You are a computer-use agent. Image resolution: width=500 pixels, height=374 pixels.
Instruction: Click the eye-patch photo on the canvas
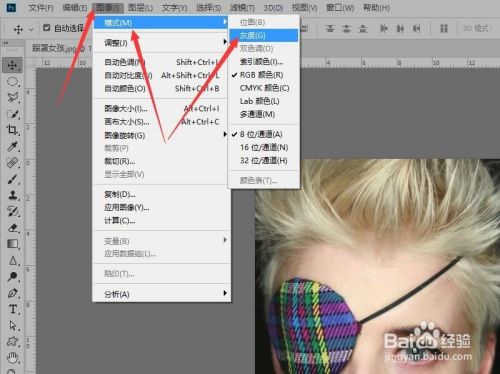tap(377, 267)
